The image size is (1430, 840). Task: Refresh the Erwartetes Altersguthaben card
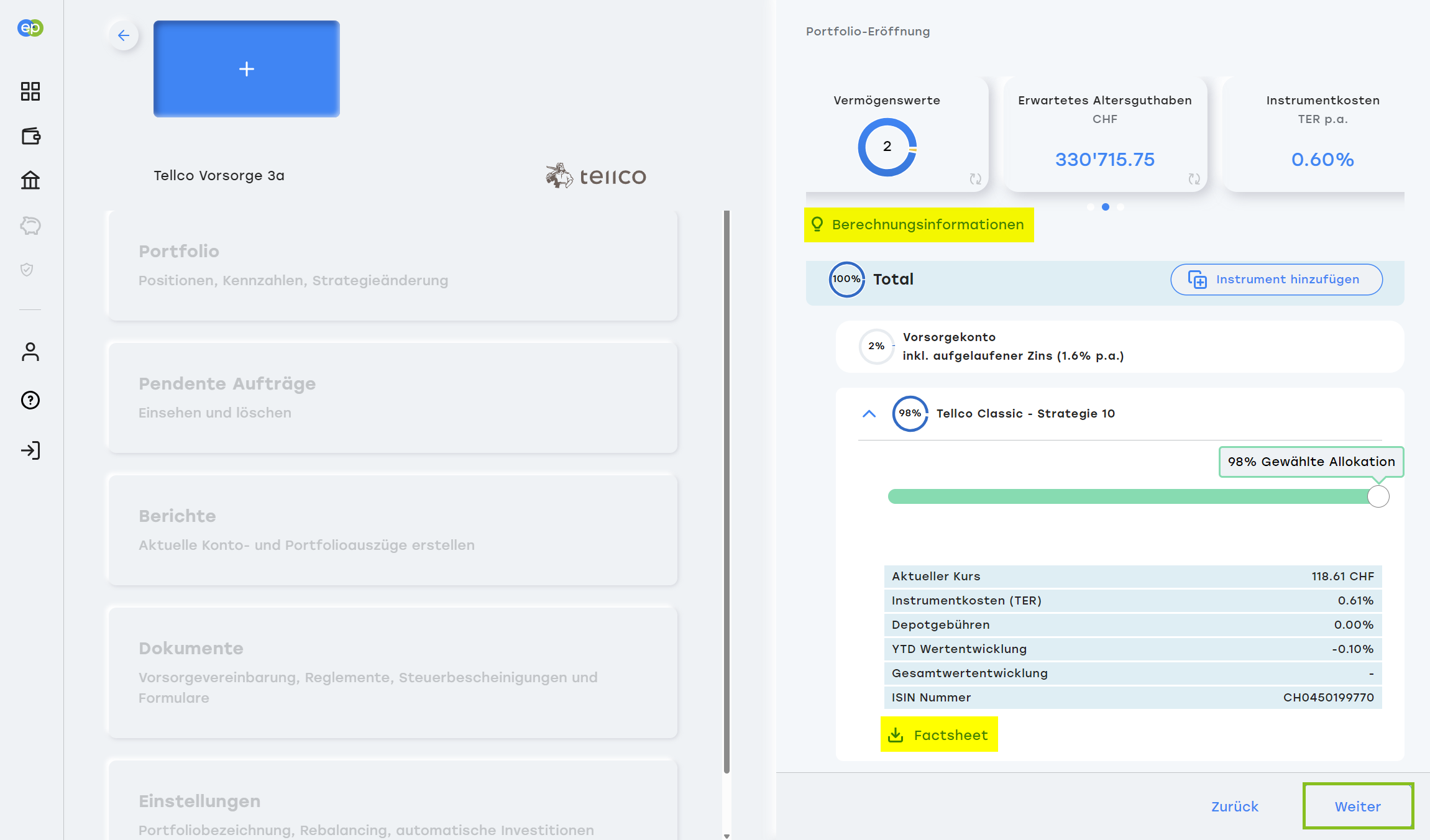coord(1194,179)
